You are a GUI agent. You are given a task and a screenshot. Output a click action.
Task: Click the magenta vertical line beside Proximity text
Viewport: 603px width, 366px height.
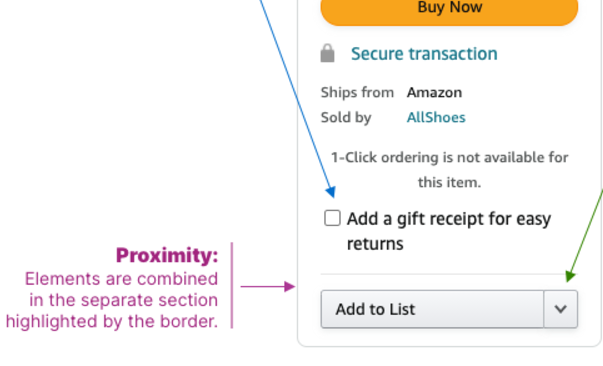click(232, 285)
